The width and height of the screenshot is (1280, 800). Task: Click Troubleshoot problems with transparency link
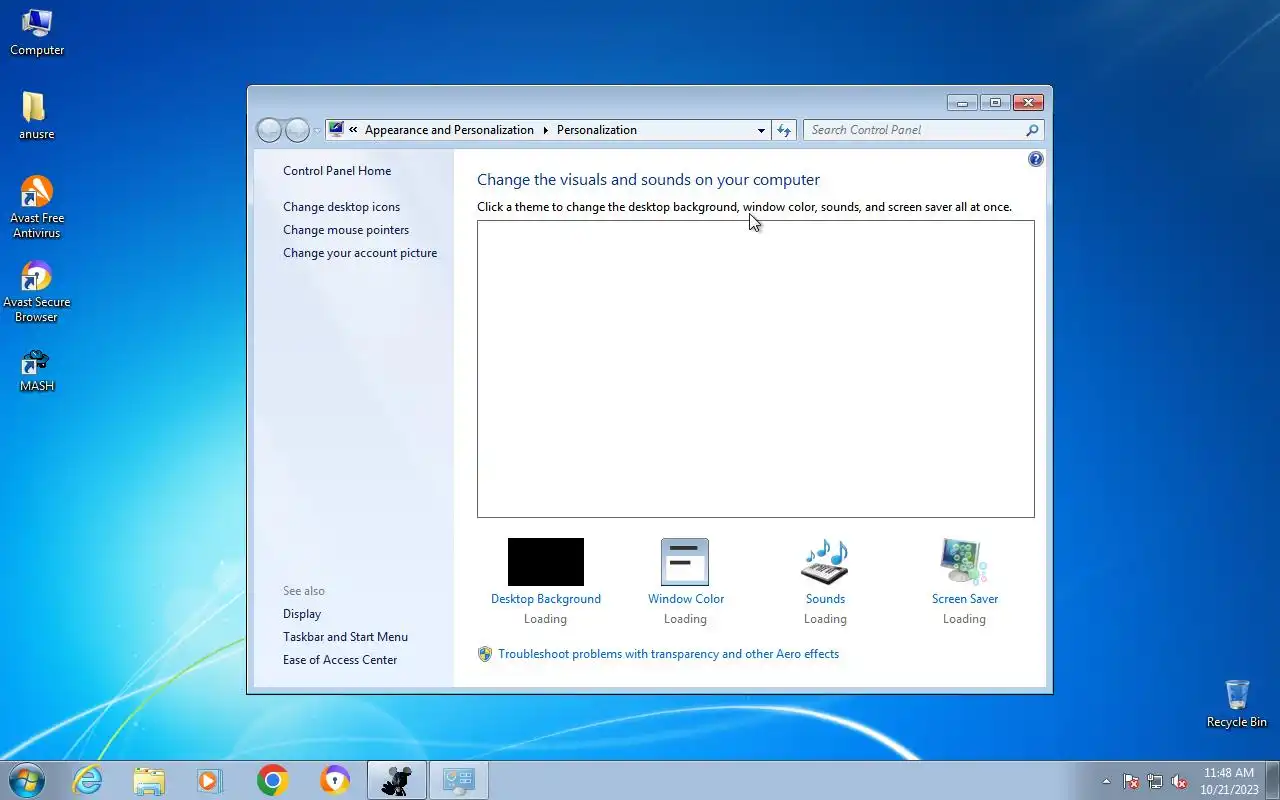coord(668,654)
